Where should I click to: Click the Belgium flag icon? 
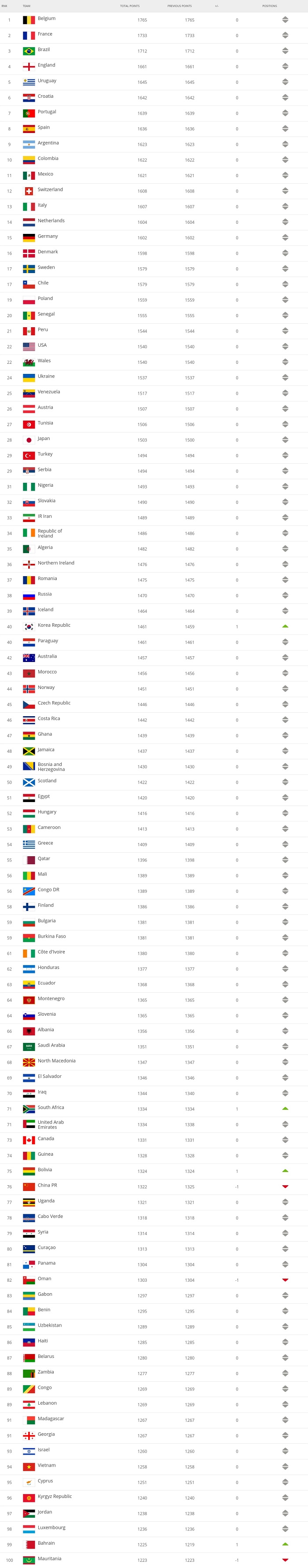(x=29, y=20)
